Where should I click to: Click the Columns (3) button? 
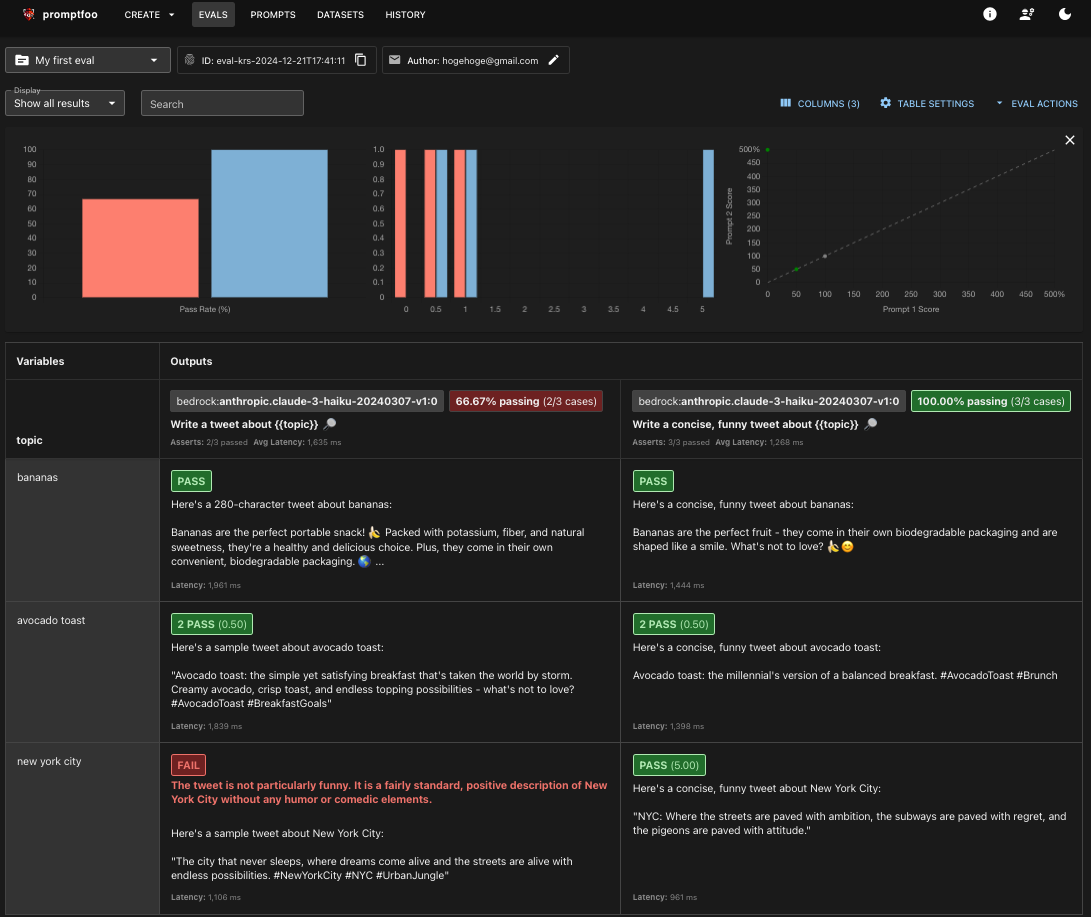[x=820, y=103]
